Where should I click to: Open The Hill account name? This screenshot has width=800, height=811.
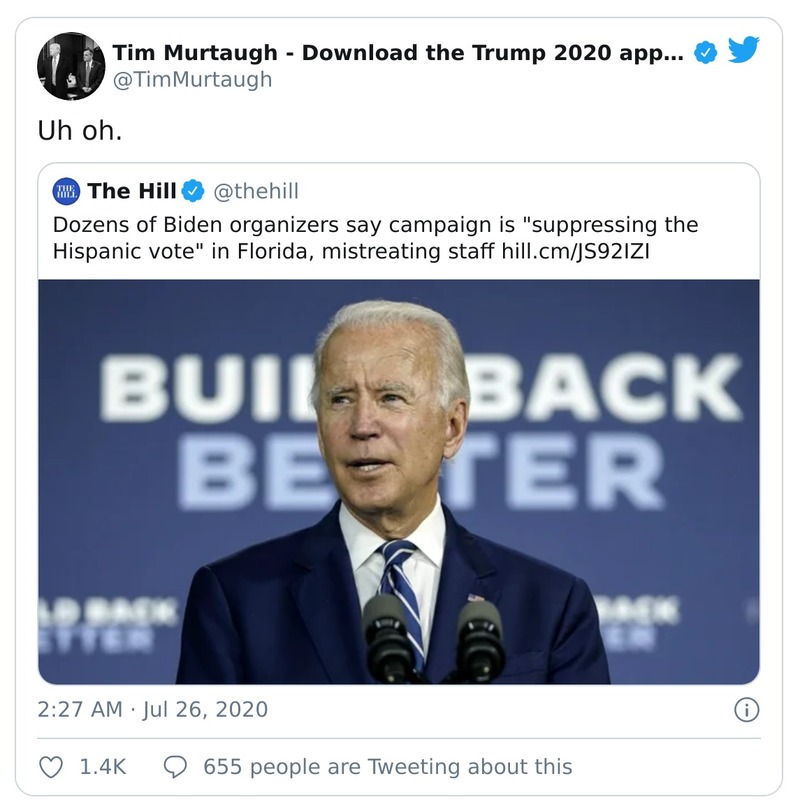pos(132,191)
